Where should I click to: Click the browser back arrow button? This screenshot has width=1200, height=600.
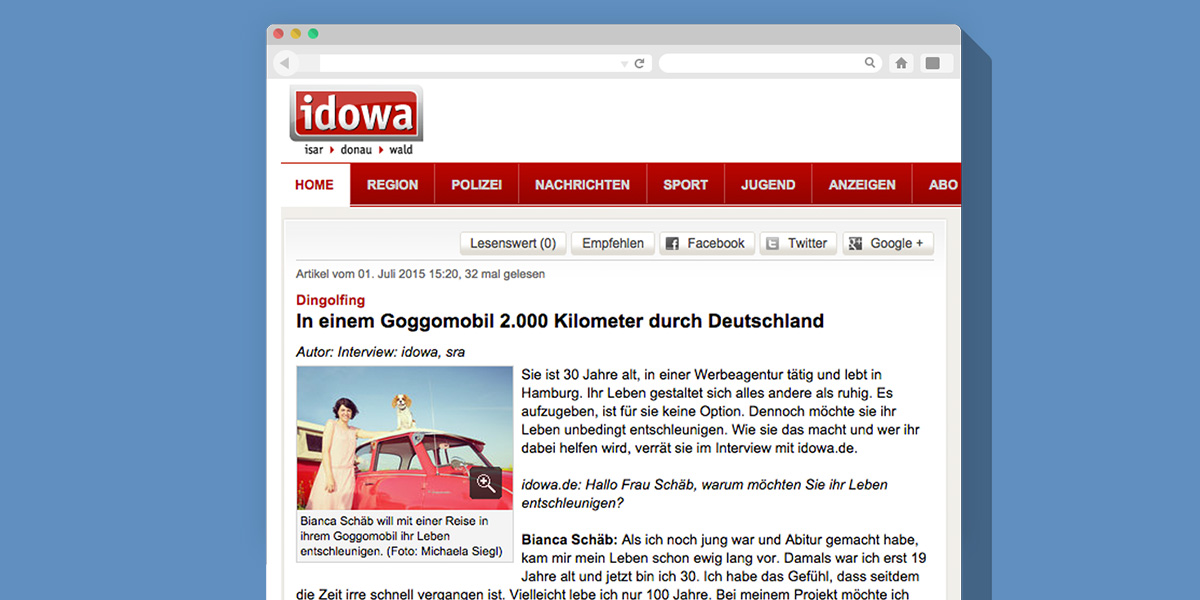click(285, 63)
